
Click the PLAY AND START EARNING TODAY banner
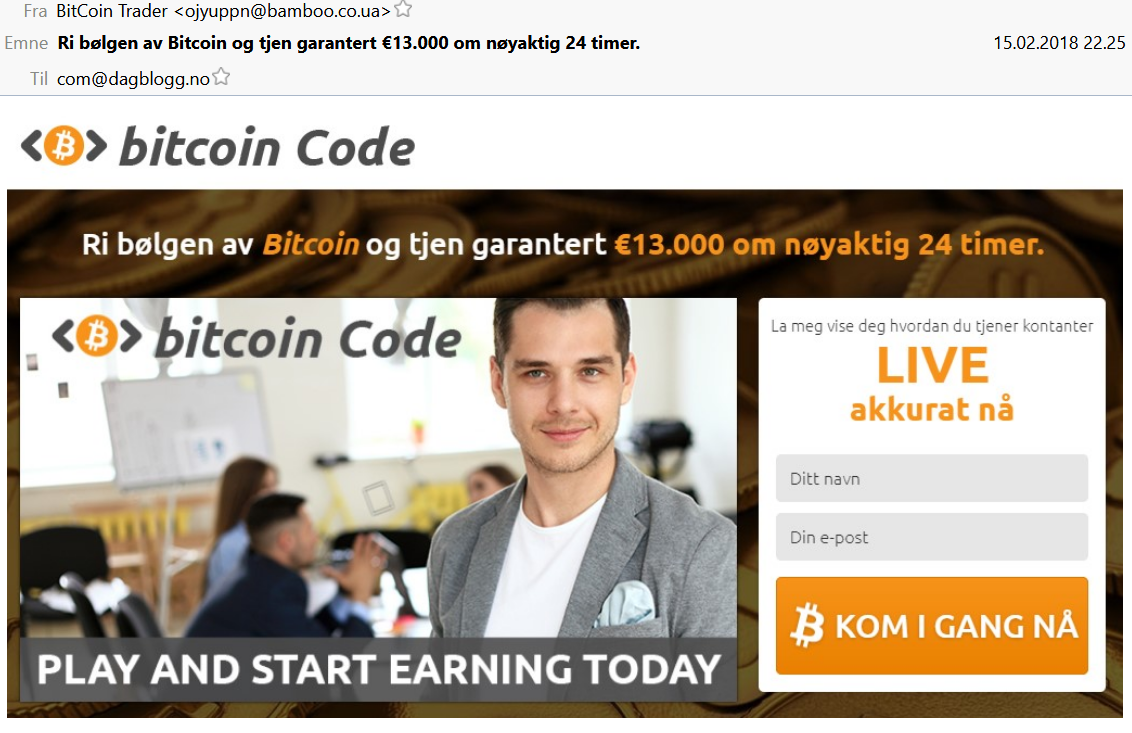click(x=378, y=669)
